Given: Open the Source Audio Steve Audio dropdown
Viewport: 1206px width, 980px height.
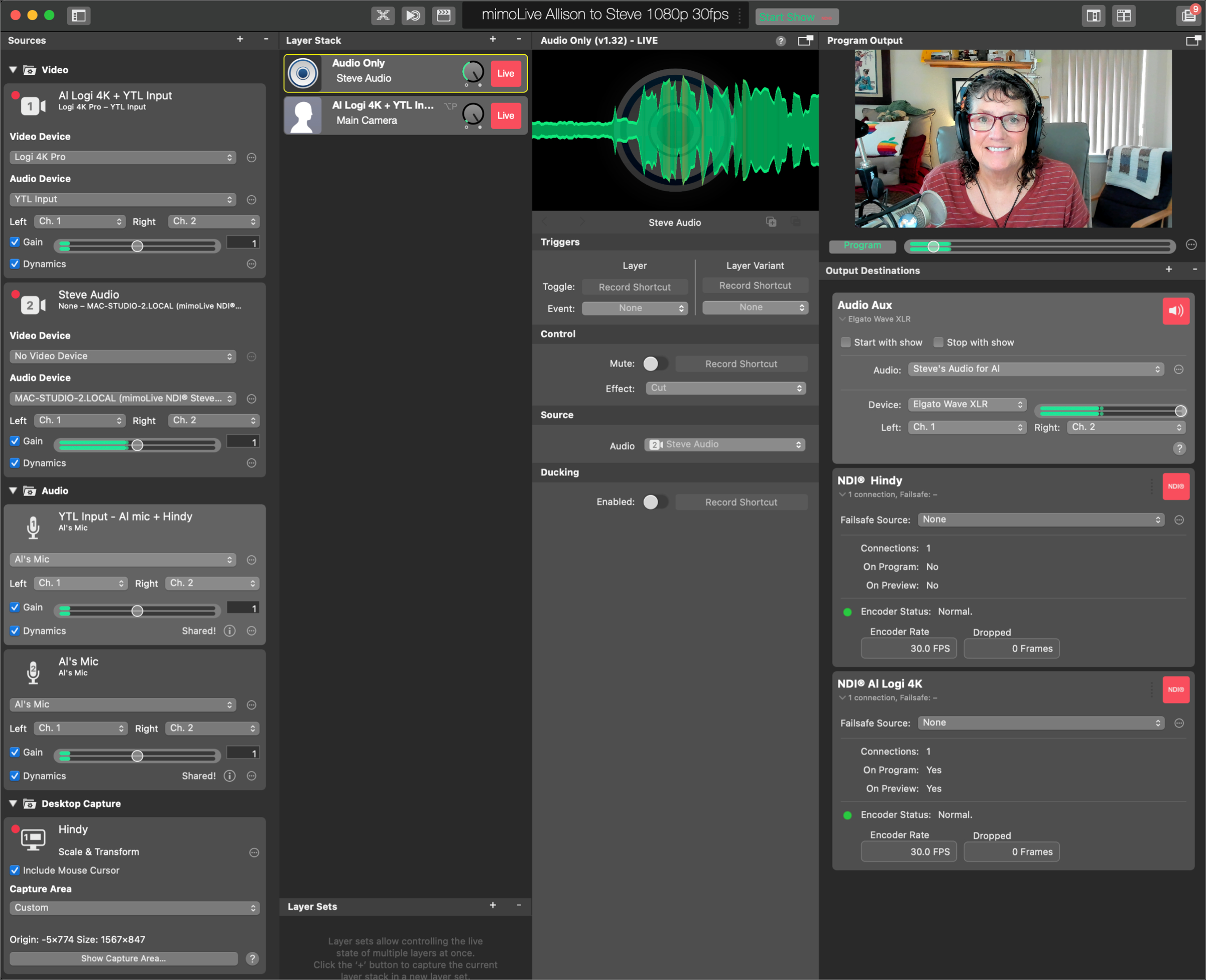Looking at the screenshot, I should 725,444.
